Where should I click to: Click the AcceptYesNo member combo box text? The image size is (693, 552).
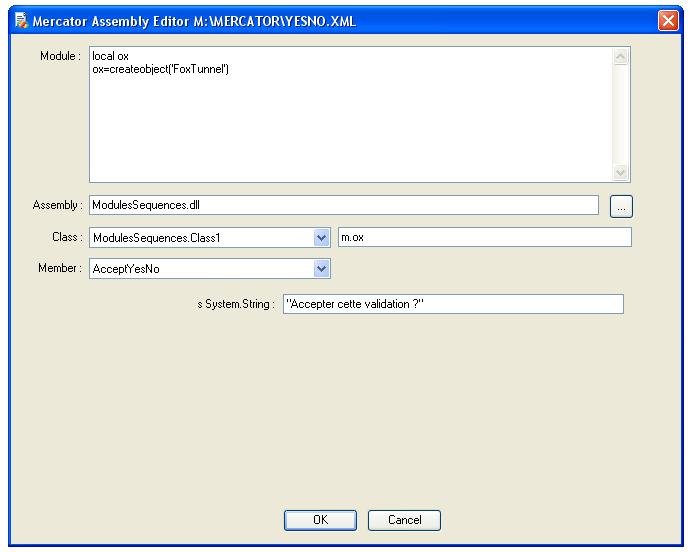pyautogui.click(x=200, y=269)
